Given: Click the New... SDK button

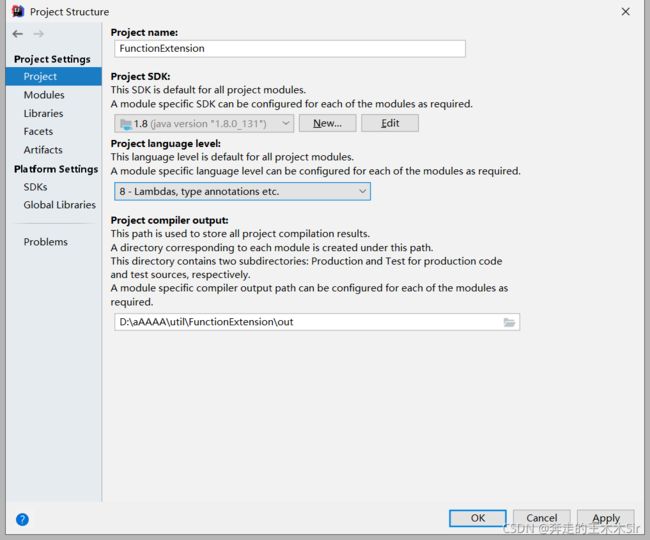Looking at the screenshot, I should pos(327,123).
